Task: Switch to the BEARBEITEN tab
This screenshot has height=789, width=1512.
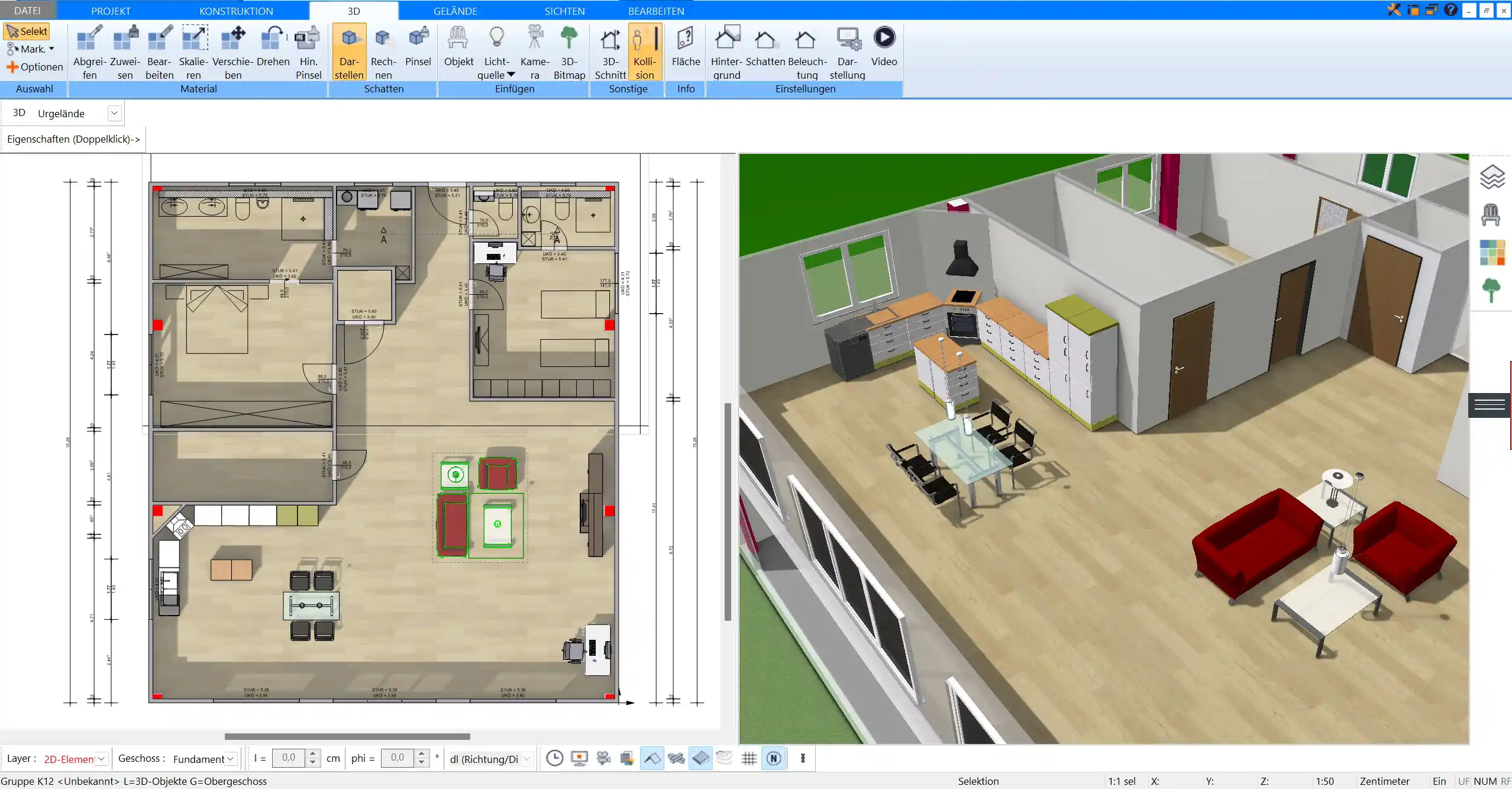Action: (656, 11)
